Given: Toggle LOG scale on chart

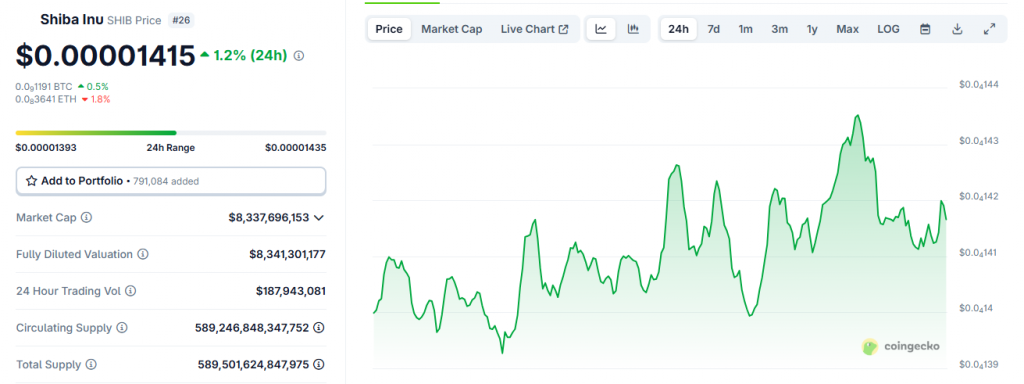Looking at the screenshot, I should 888,29.
